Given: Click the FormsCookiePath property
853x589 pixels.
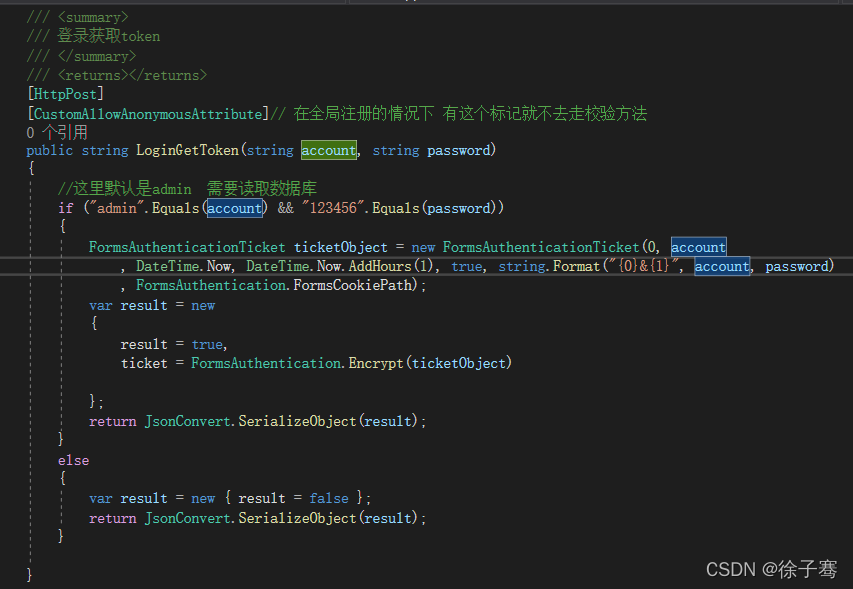Looking at the screenshot, I should tap(355, 285).
